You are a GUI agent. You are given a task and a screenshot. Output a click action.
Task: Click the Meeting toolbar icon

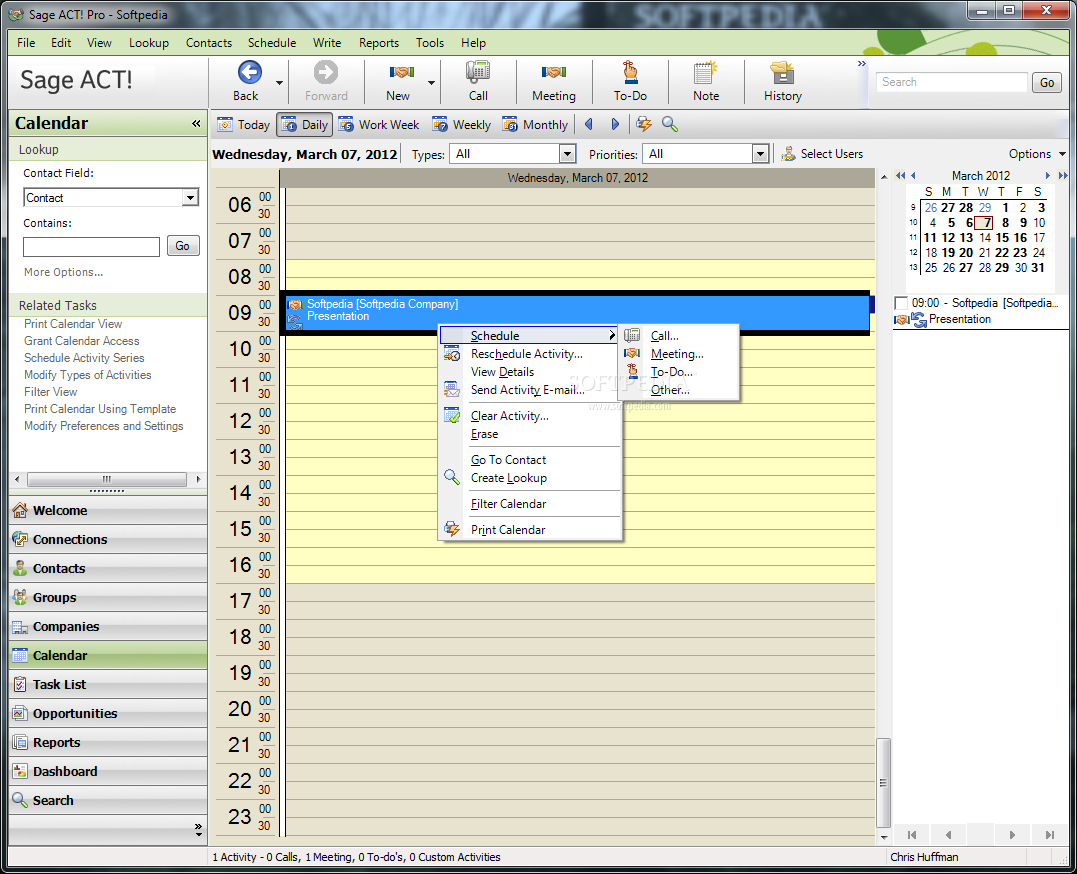tap(554, 72)
